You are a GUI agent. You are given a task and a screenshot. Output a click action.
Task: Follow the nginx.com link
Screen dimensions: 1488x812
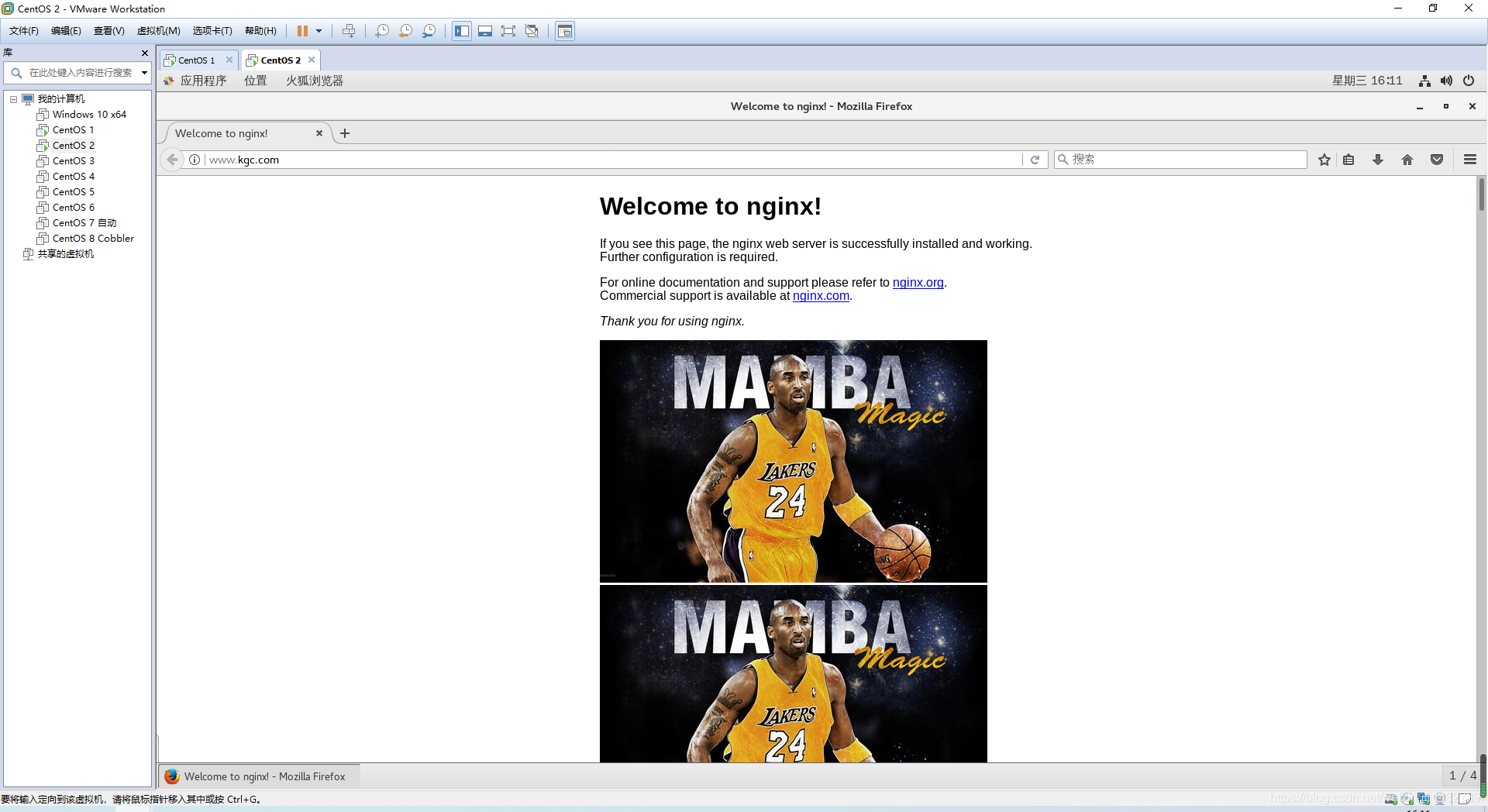(x=821, y=296)
